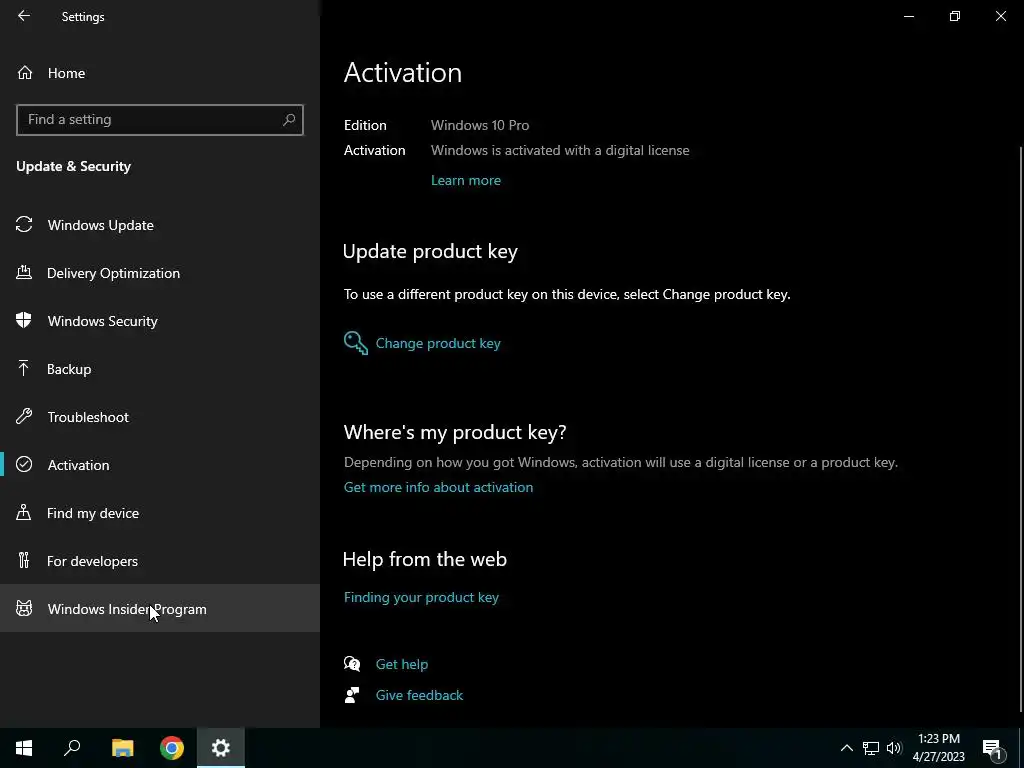Launch Google Chrome from taskbar
Viewport: 1024px width, 768px height.
click(172, 748)
